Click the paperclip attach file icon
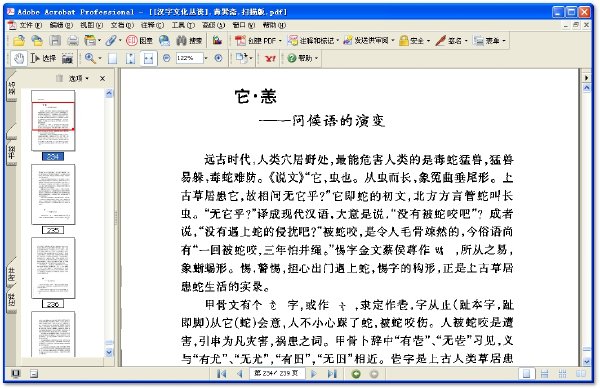This screenshot has height=389, width=600. coord(111,40)
